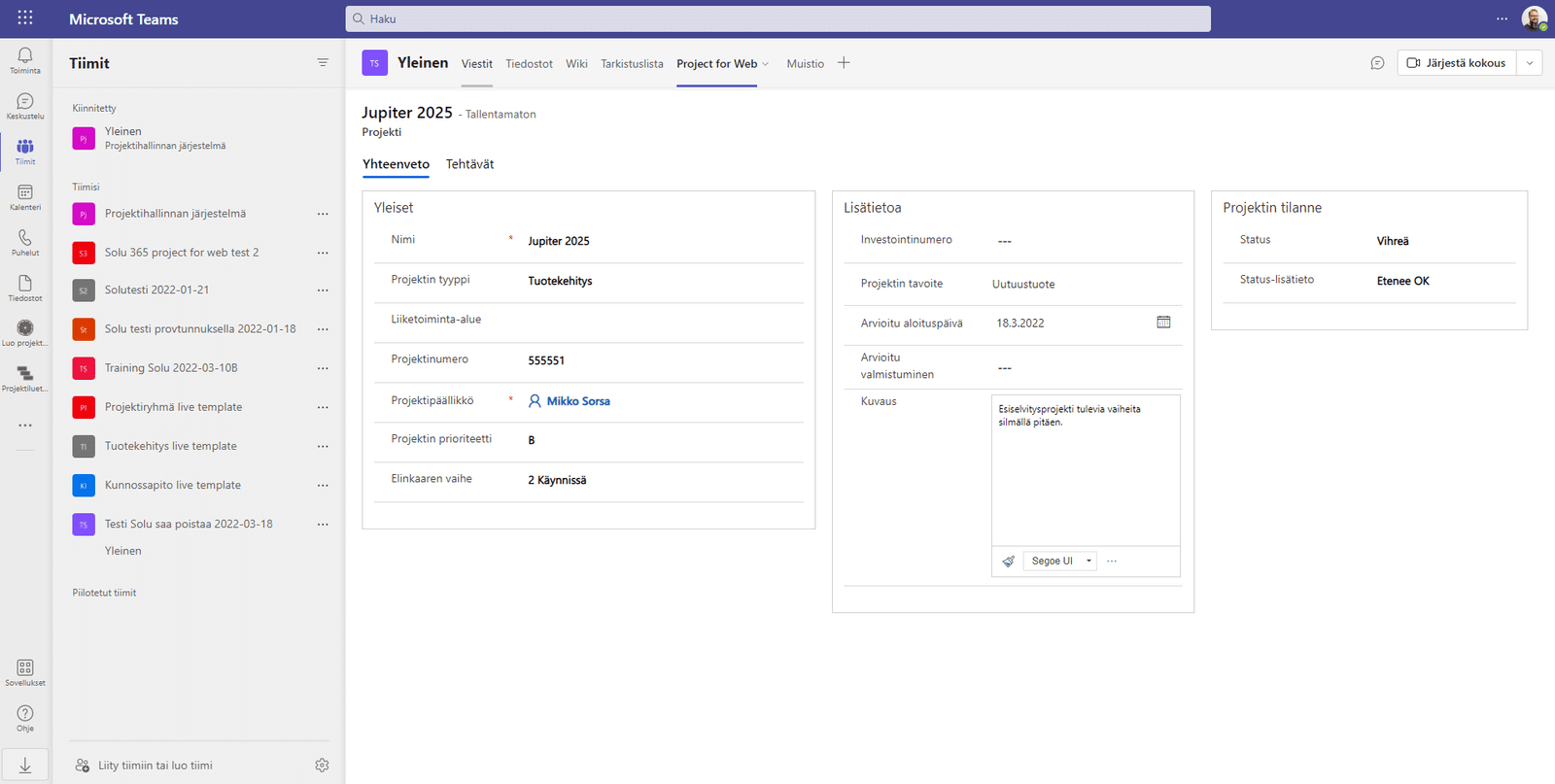Open Mikko Sorsa project manager link
The height and width of the screenshot is (784, 1555).
(578, 401)
